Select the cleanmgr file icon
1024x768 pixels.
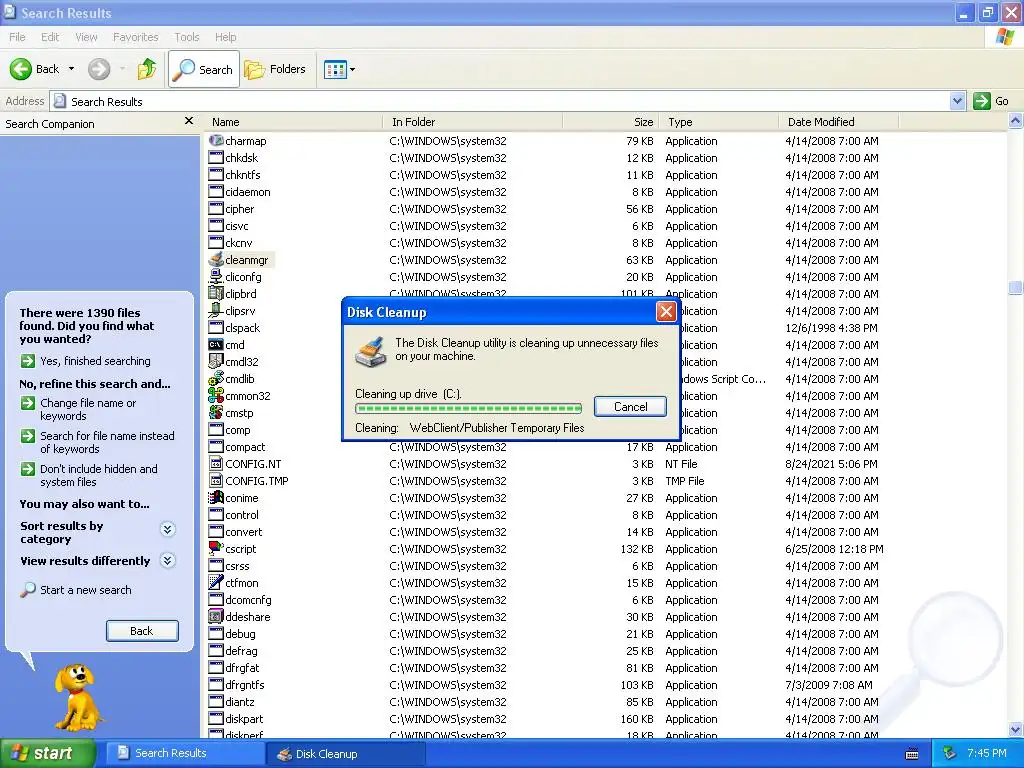pos(216,259)
